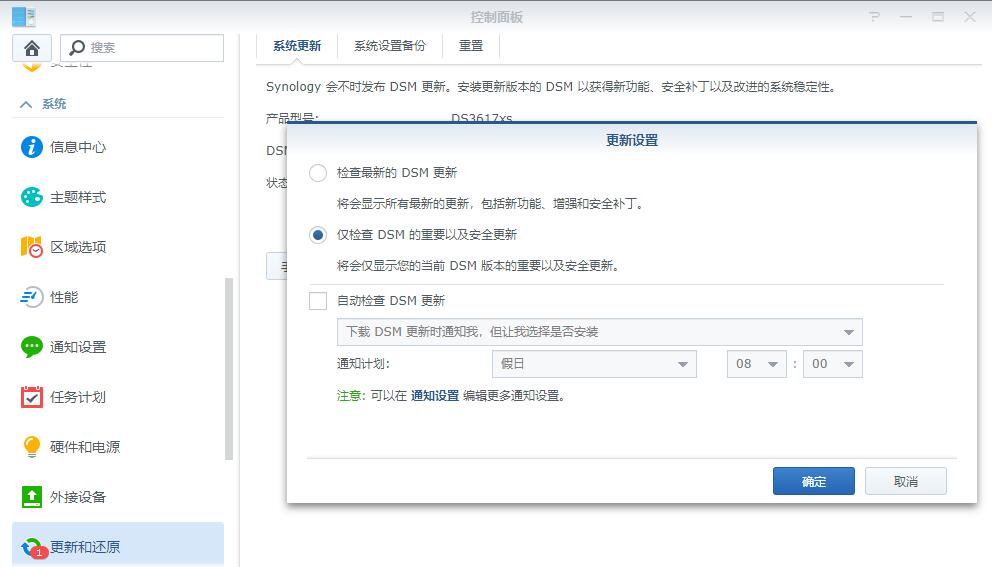
Task: Open the 下载 DSM 更新时通知我 dropdown
Action: pyautogui.click(x=599, y=332)
